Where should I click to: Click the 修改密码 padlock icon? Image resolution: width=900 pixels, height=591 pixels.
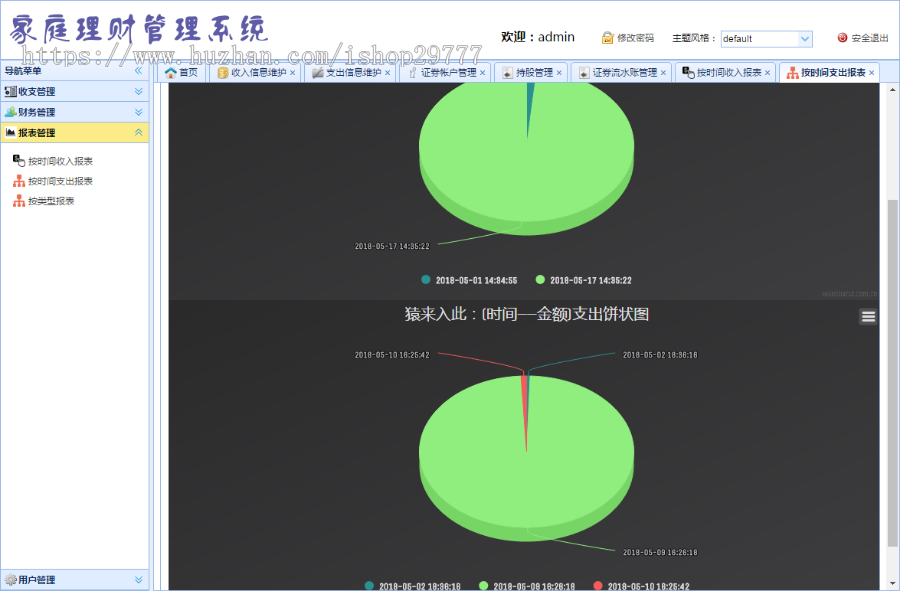click(608, 38)
